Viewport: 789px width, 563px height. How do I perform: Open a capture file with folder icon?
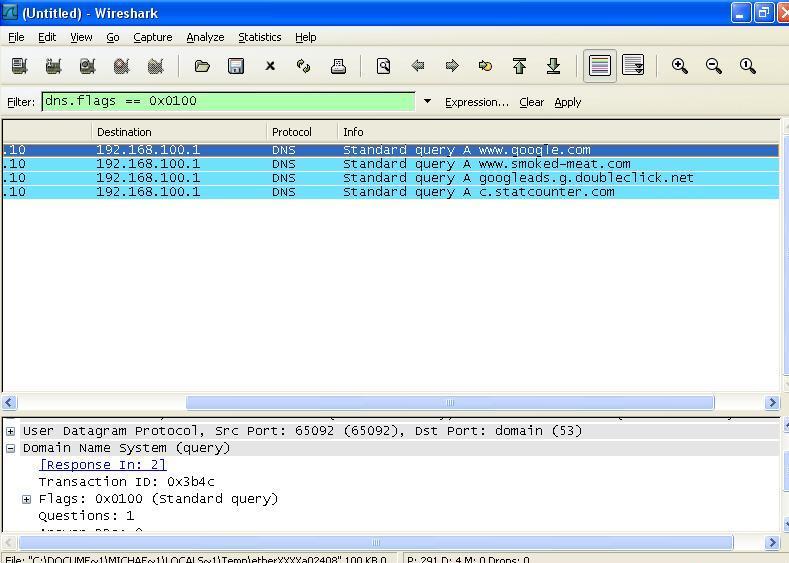(x=202, y=66)
